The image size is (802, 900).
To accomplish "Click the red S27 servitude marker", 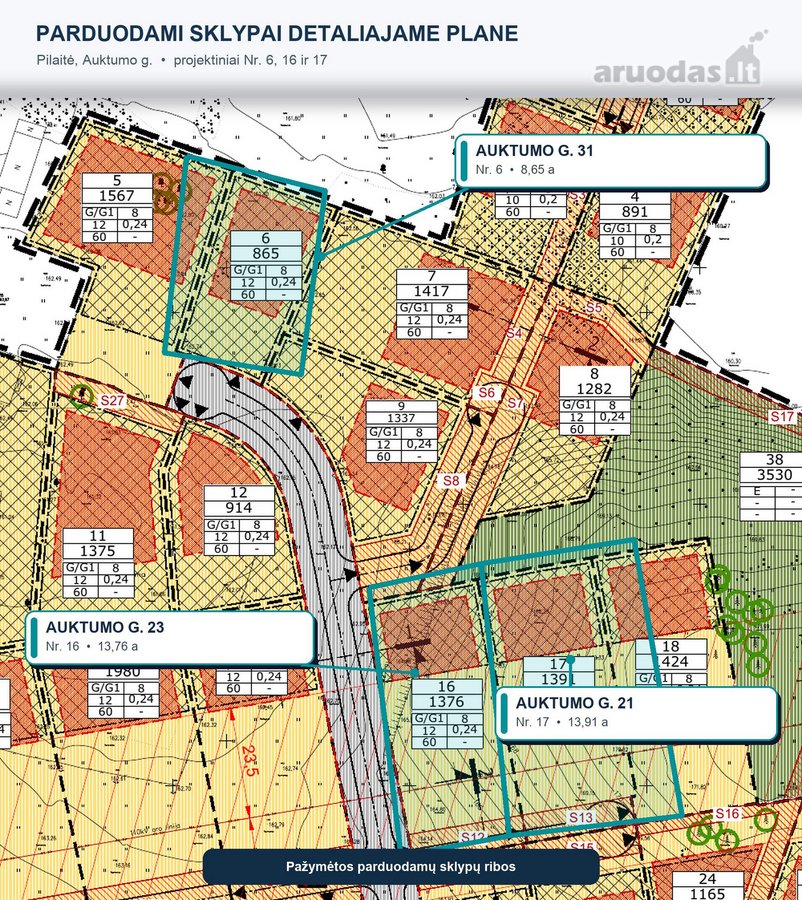I will tap(112, 400).
